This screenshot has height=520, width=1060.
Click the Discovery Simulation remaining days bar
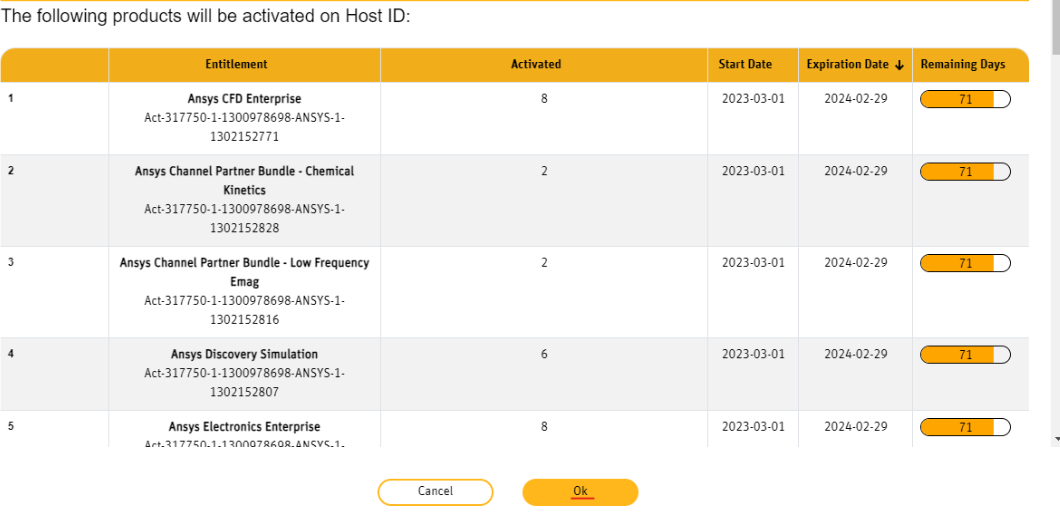click(965, 355)
